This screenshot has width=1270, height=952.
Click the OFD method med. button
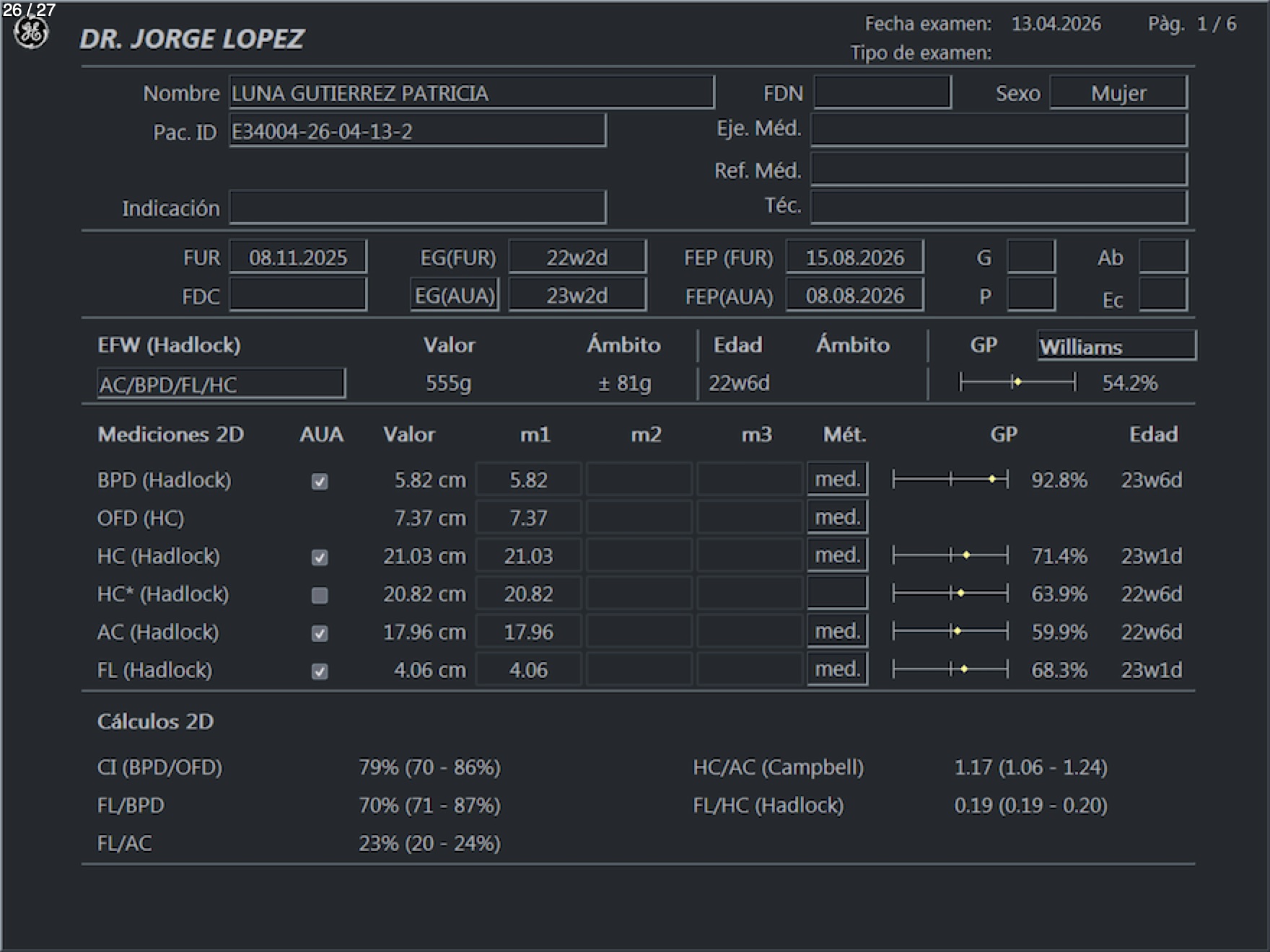[x=837, y=518]
